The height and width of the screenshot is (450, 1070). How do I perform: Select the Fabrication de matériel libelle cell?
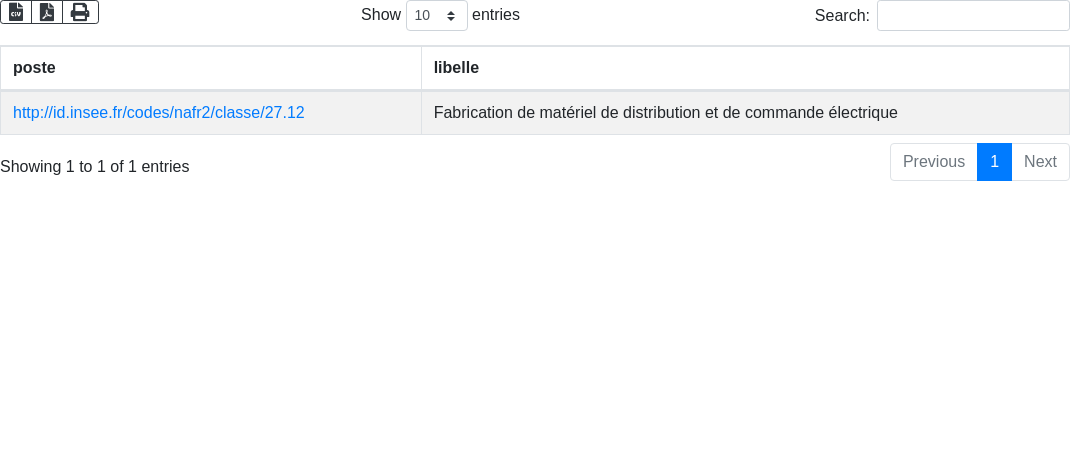(x=665, y=113)
